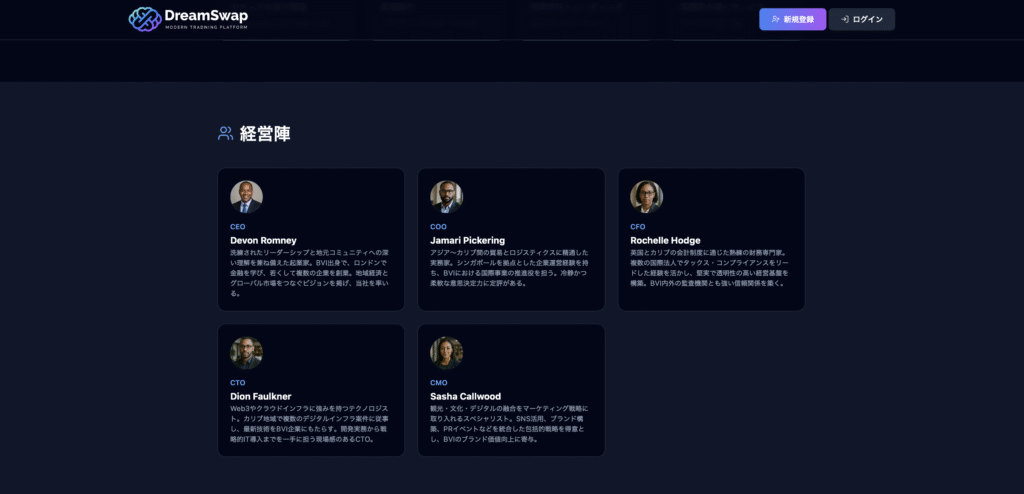
Task: Click the CFO role label
Action: [637, 227]
